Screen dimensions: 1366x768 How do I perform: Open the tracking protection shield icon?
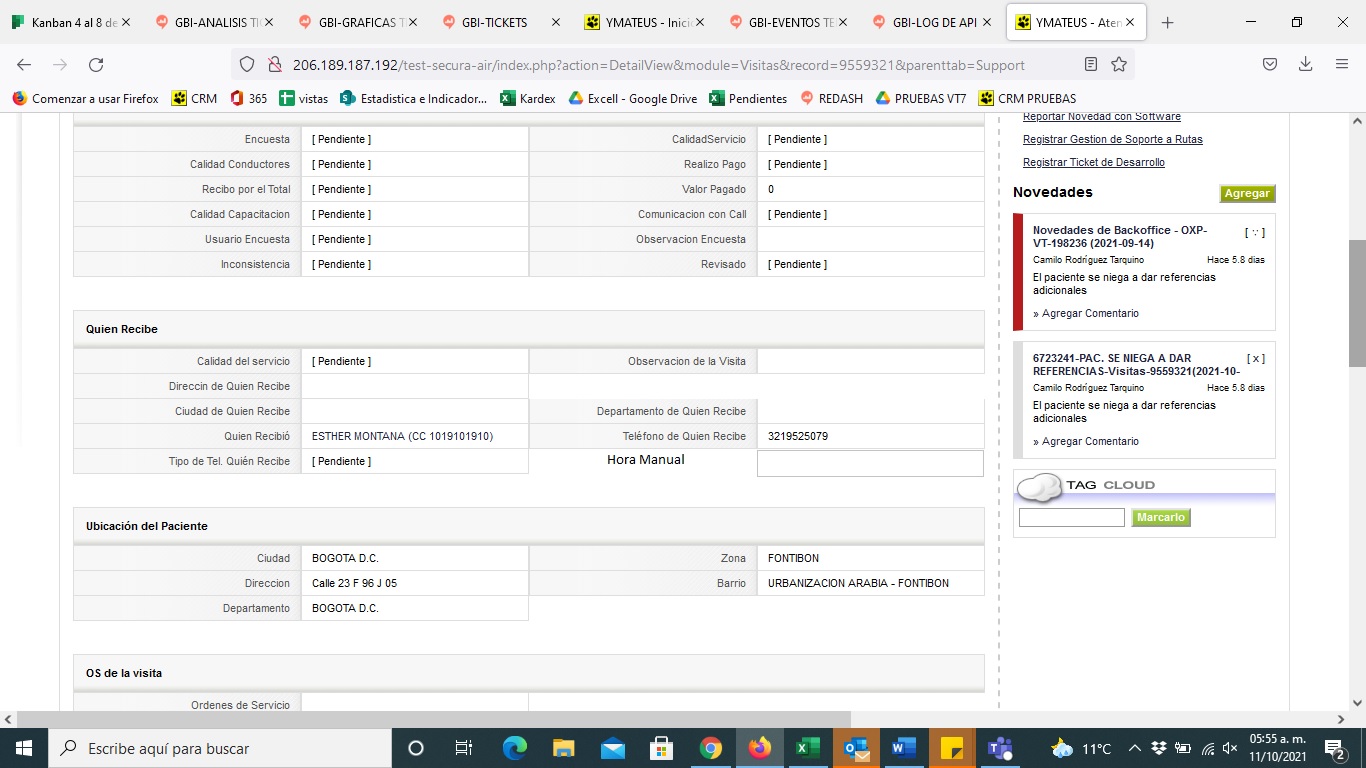point(247,64)
